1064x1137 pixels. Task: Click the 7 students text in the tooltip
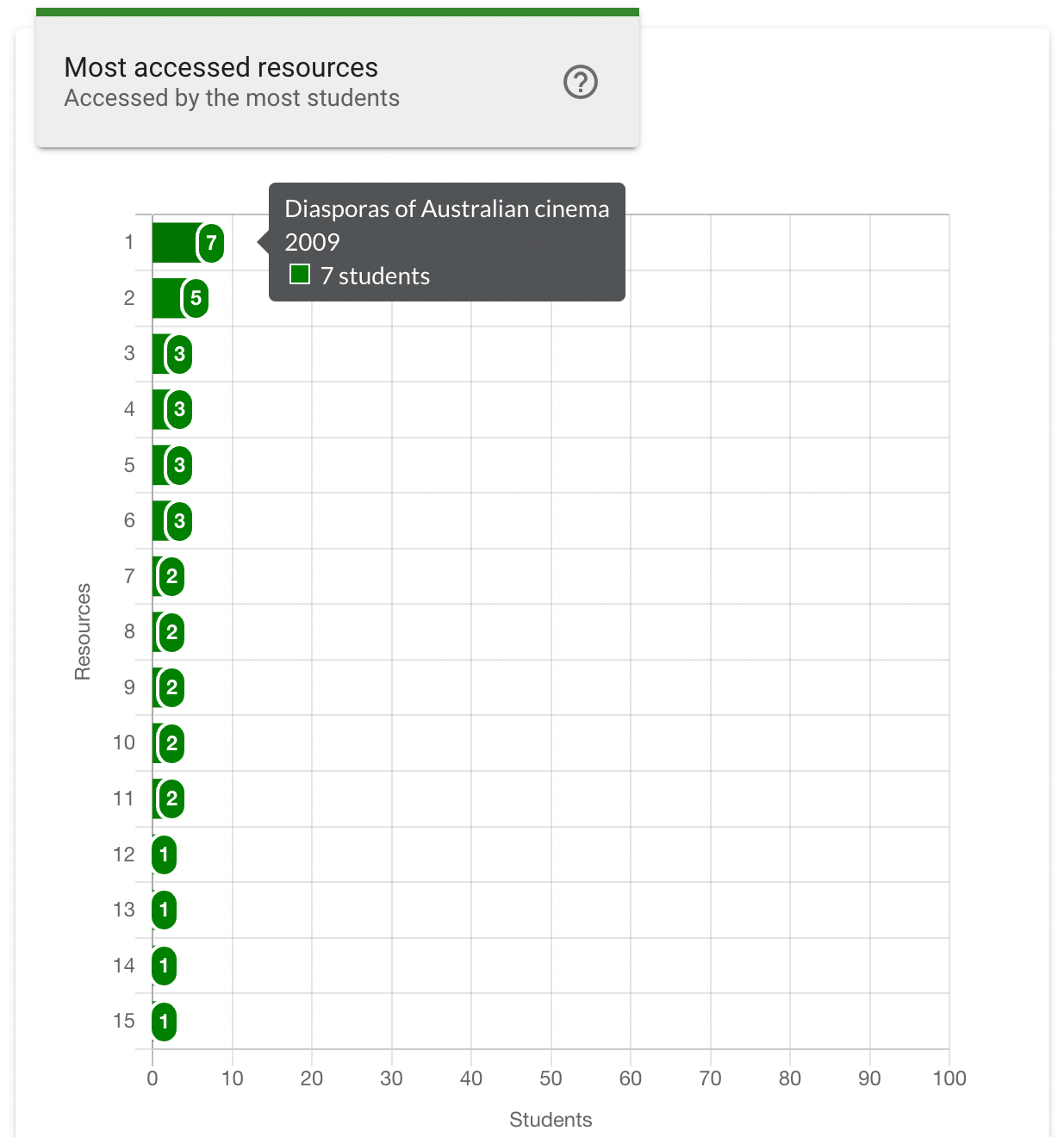click(x=375, y=276)
